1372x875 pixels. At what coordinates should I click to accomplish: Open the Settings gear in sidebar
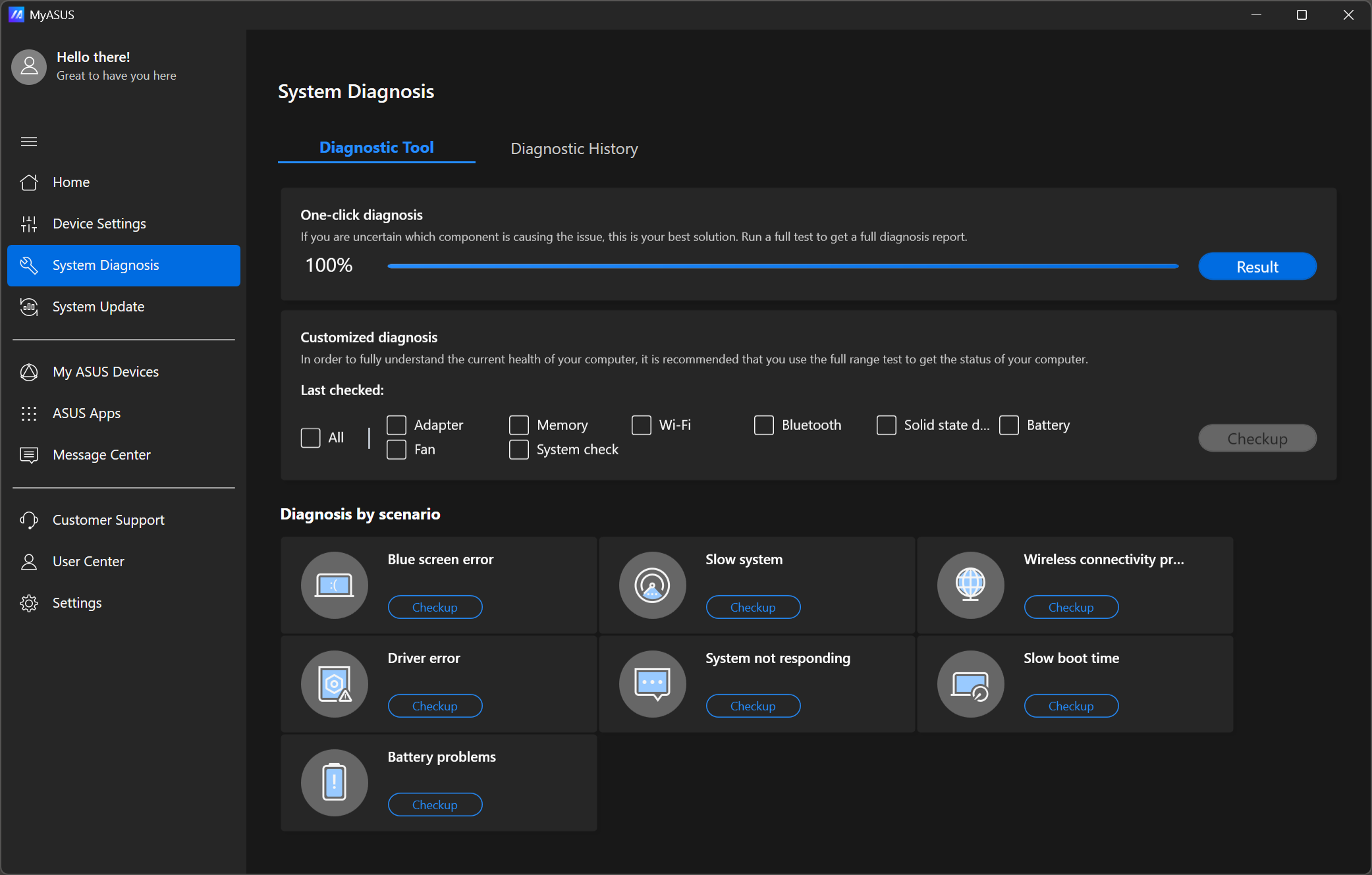[76, 603]
